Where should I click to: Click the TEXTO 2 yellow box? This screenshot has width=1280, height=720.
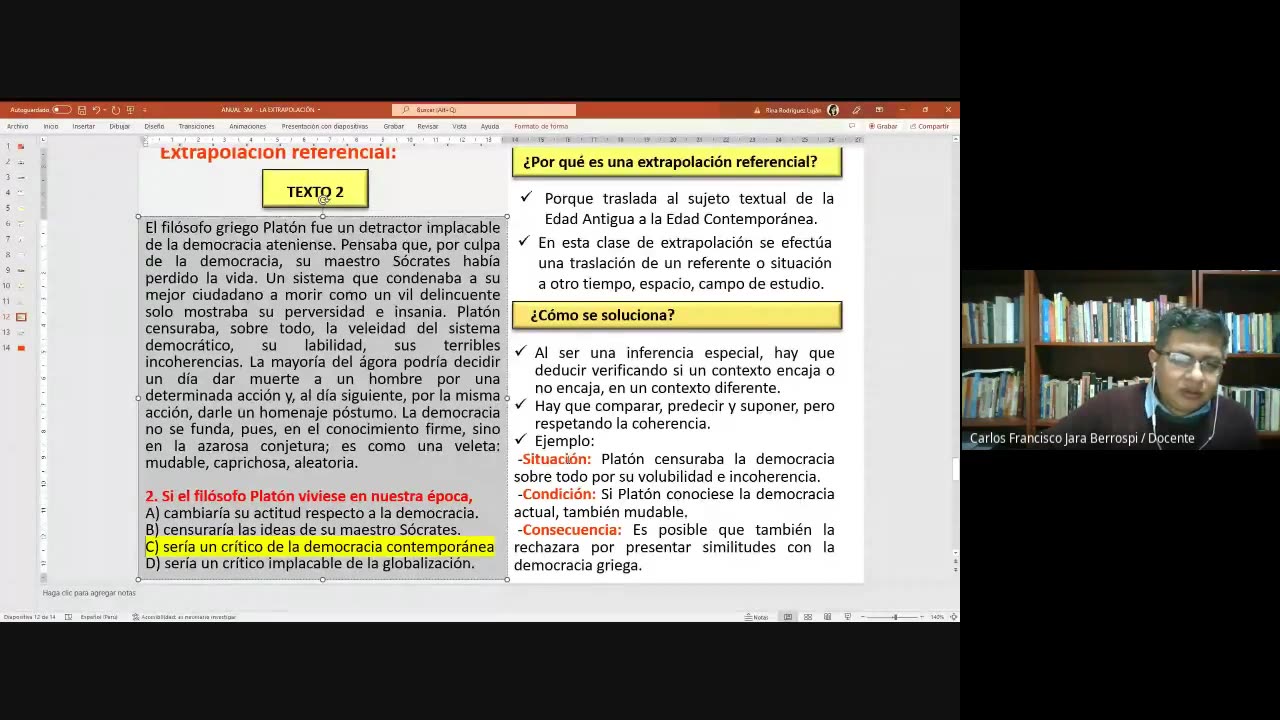315,189
